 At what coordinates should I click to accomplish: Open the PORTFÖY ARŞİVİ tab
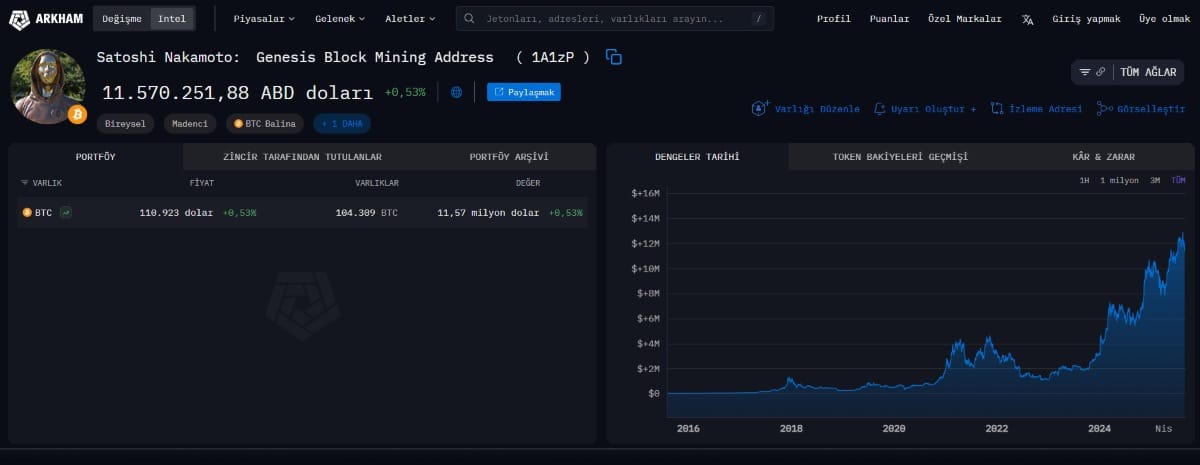tap(509, 157)
